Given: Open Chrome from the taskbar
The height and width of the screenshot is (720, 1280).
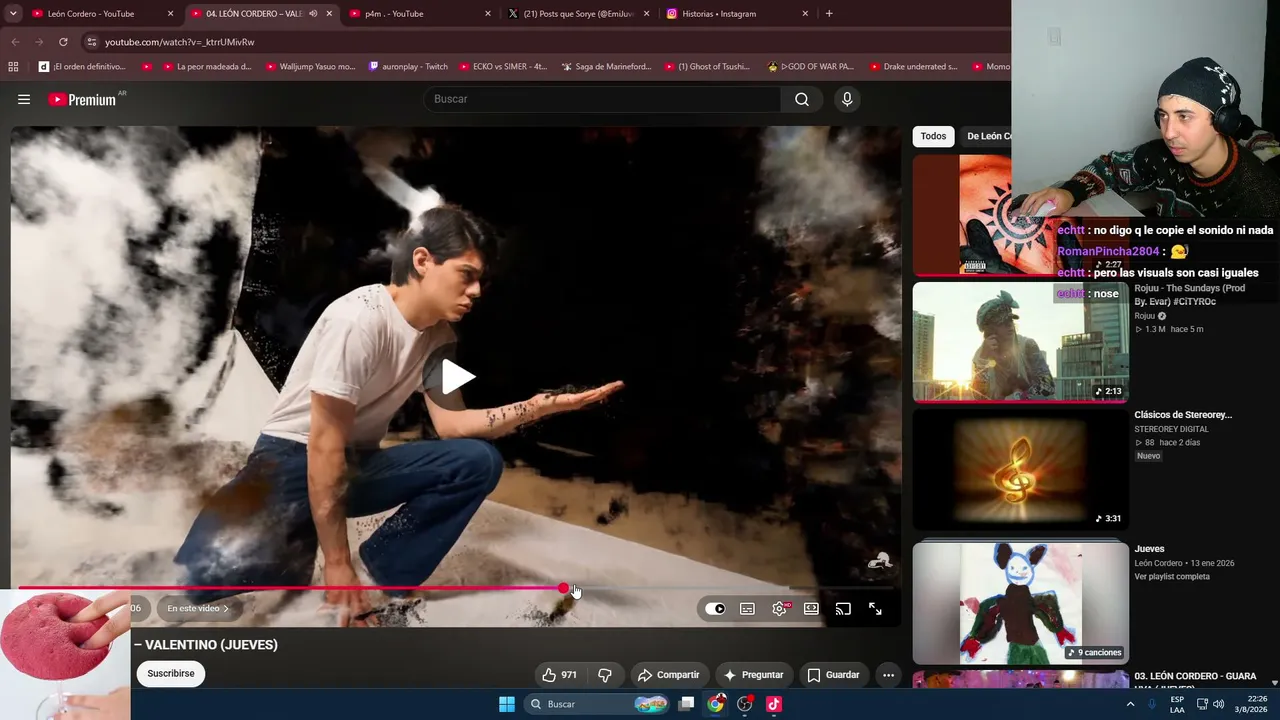Looking at the screenshot, I should pos(715,704).
